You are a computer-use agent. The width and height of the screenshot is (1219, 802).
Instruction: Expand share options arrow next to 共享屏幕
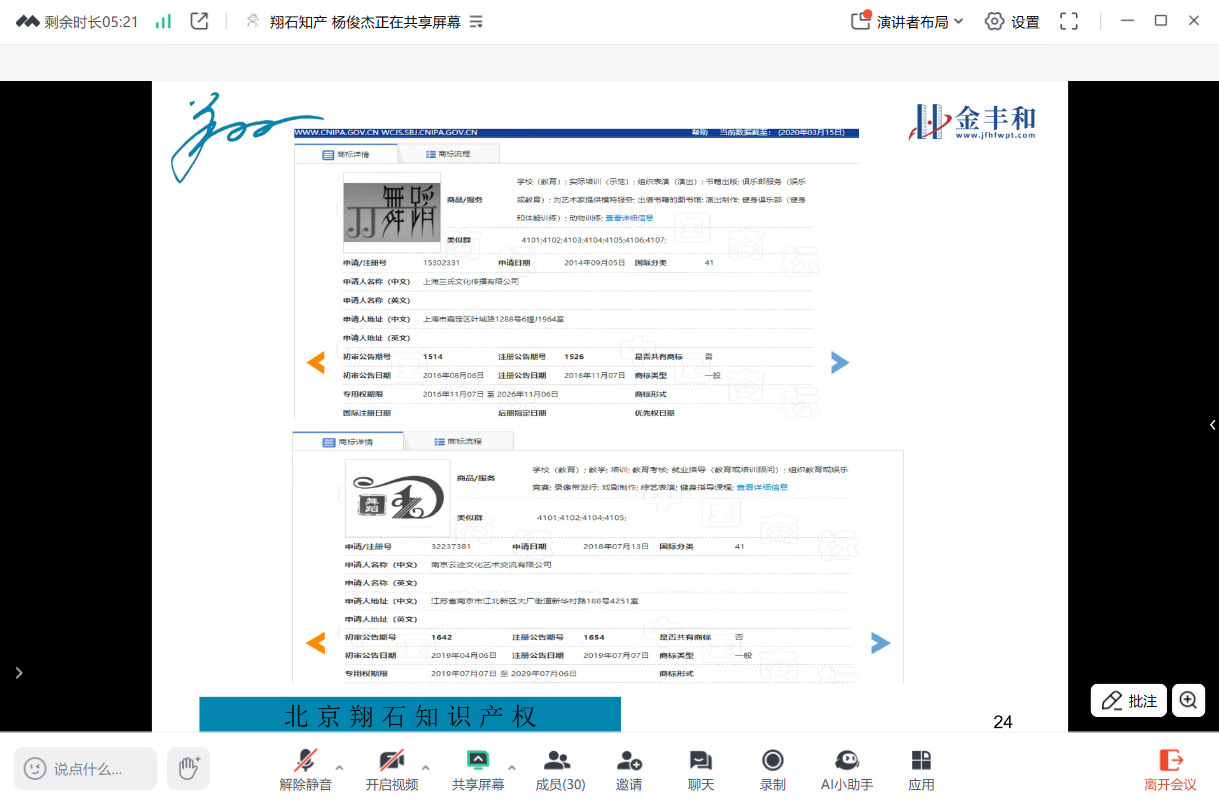(x=512, y=768)
